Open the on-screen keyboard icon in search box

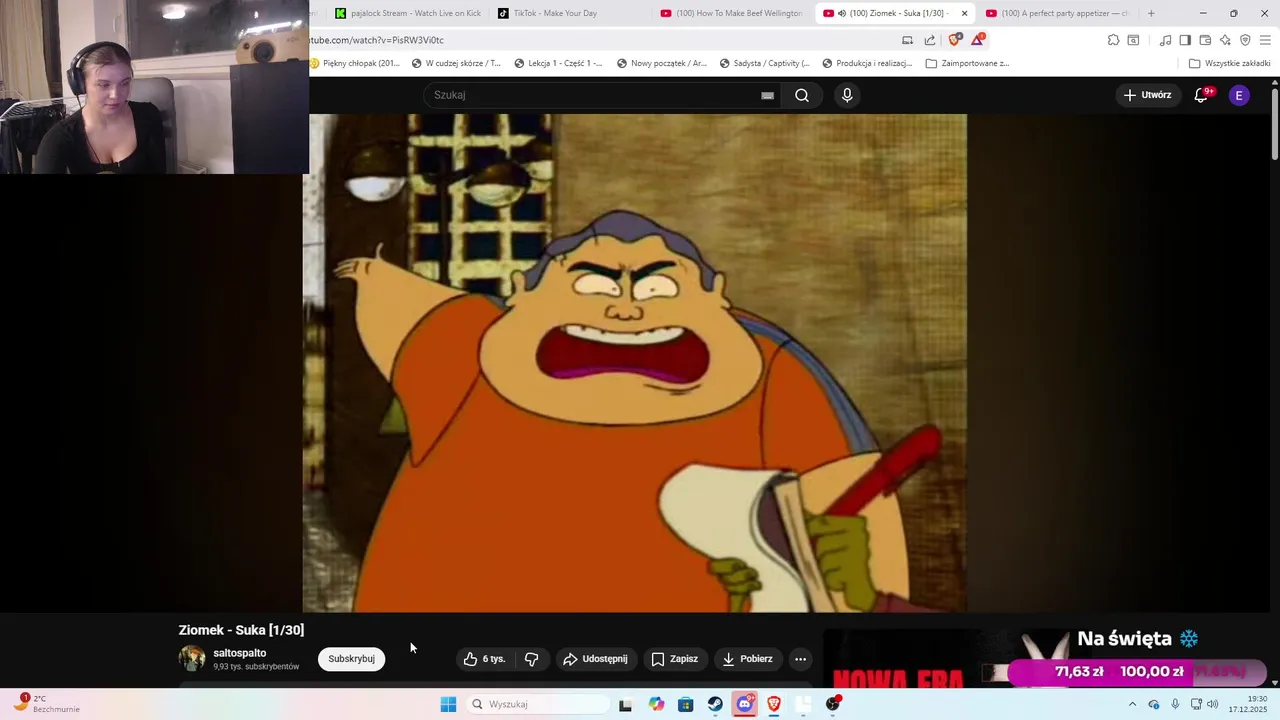tap(767, 95)
